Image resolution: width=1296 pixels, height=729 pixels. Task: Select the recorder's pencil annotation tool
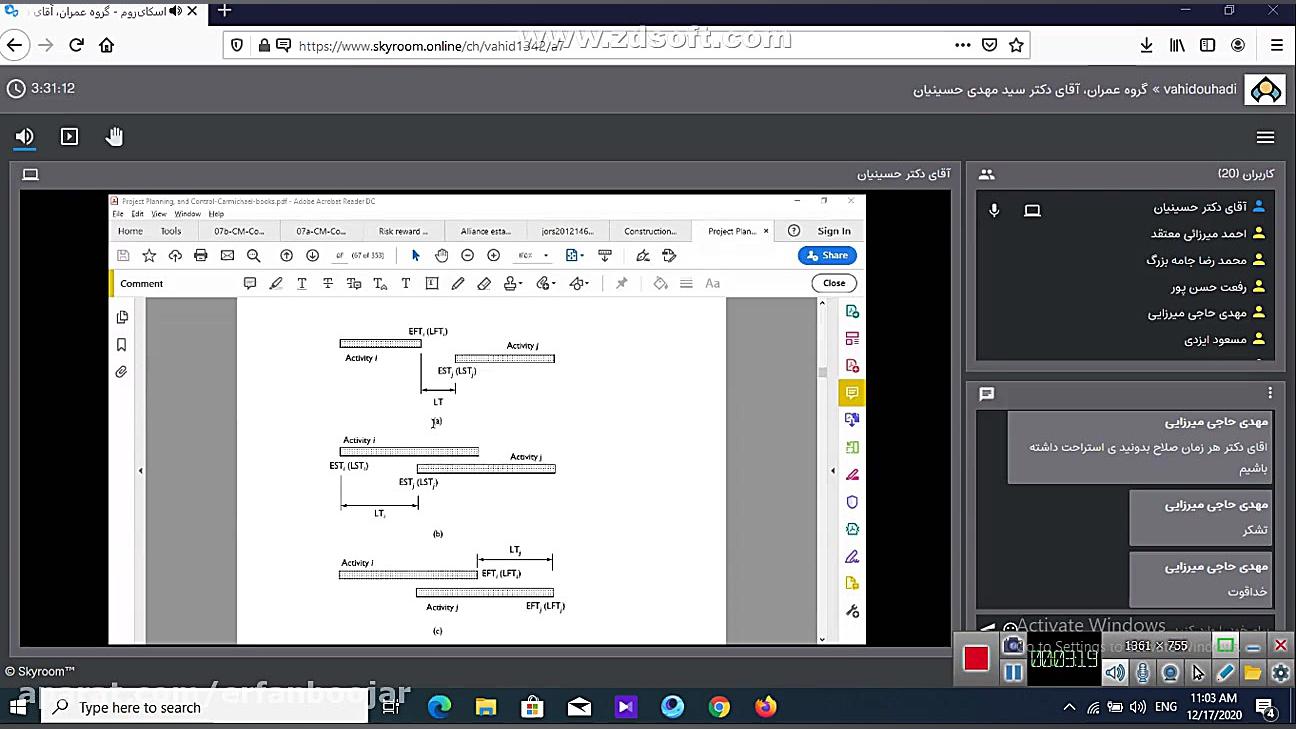(x=1225, y=673)
